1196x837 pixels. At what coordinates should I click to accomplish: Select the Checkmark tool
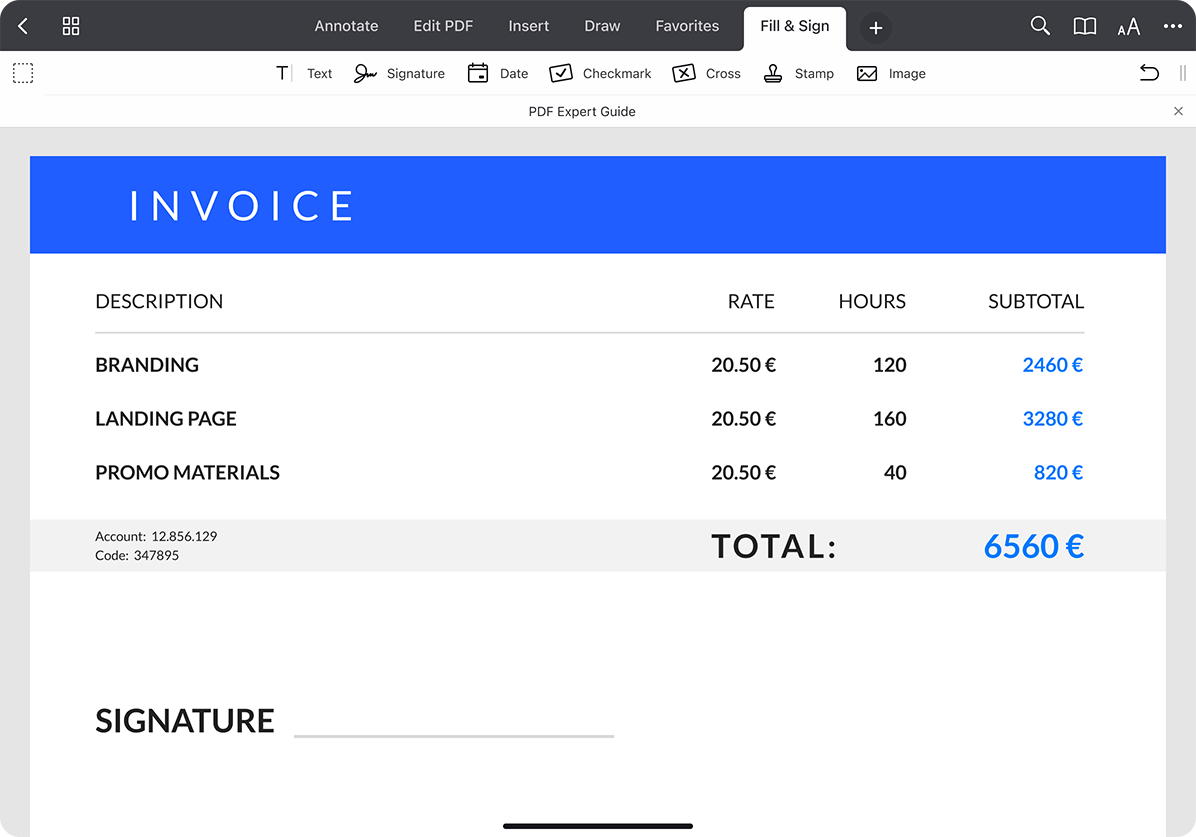pyautogui.click(x=600, y=73)
